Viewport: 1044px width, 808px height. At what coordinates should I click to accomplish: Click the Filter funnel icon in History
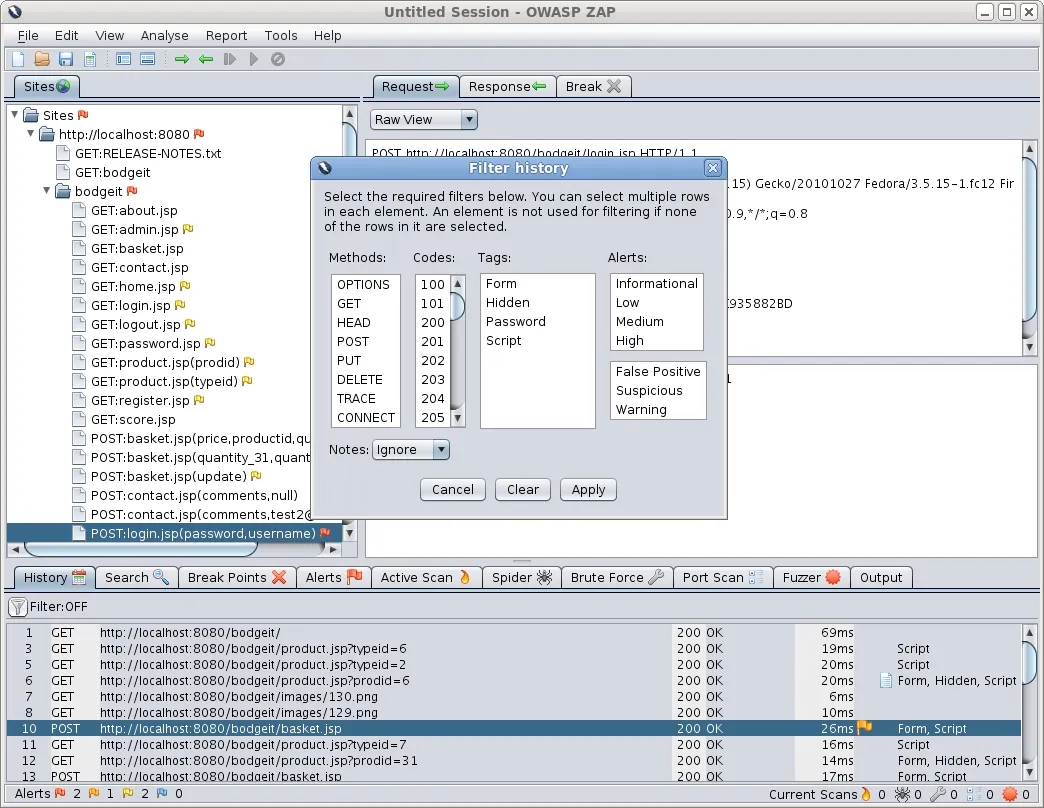coord(17,606)
